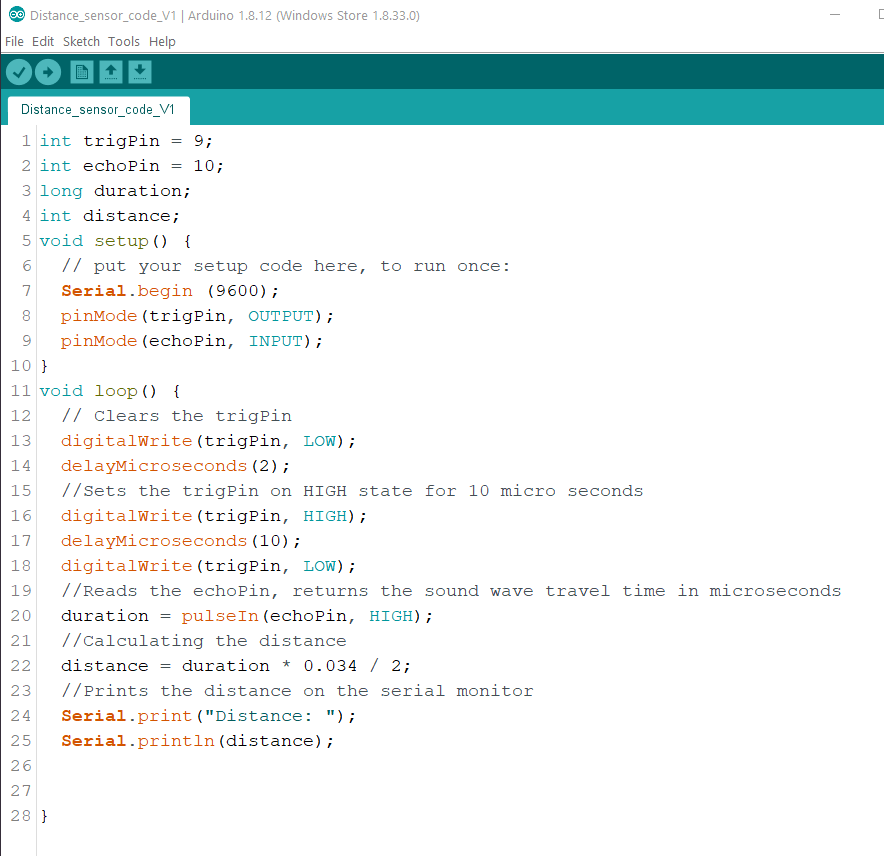Place cursor on pulseIn(echoPin, HIGH) statement
The height and width of the screenshot is (856, 884).
(306, 616)
